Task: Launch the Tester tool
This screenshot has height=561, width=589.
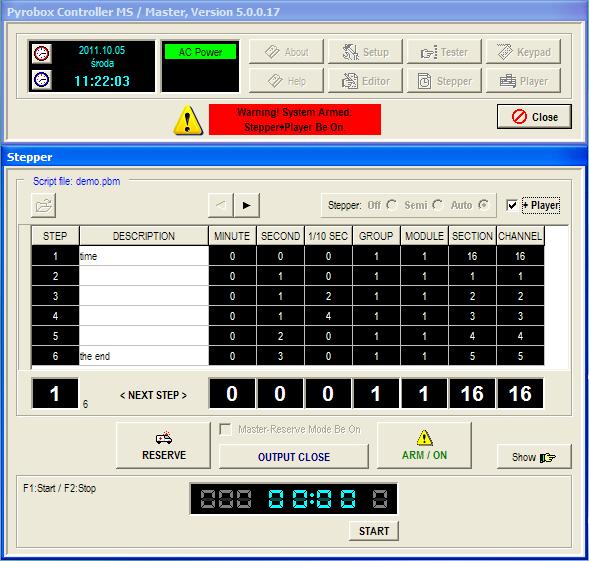Action: 444,51
